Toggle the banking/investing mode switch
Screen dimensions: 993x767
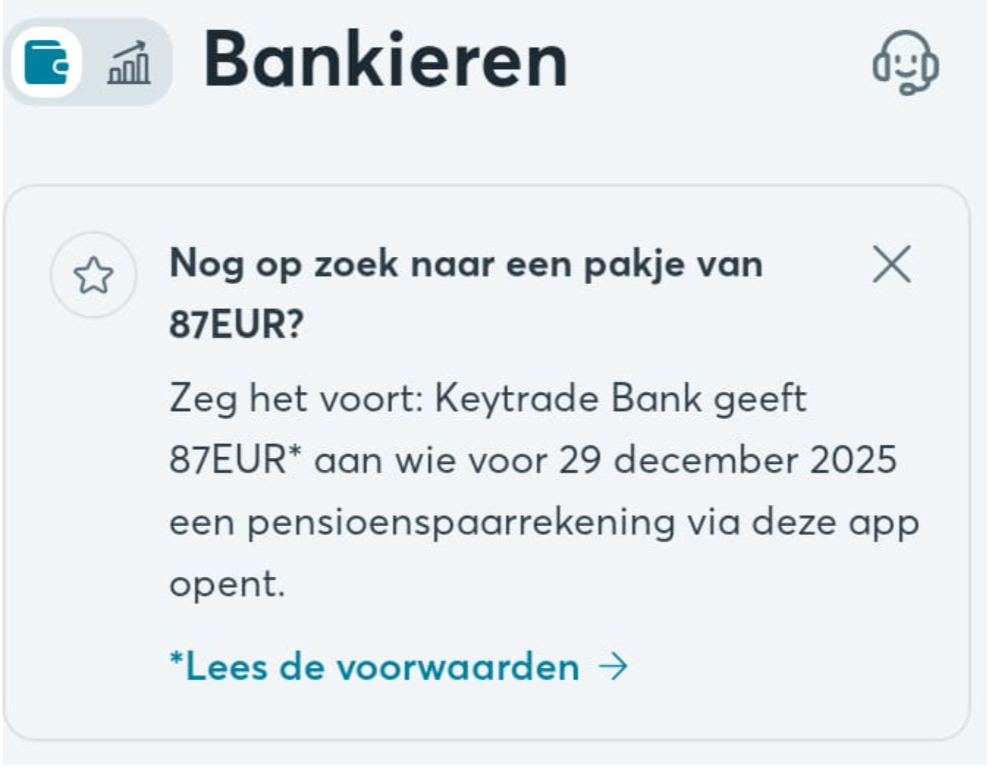point(88,62)
